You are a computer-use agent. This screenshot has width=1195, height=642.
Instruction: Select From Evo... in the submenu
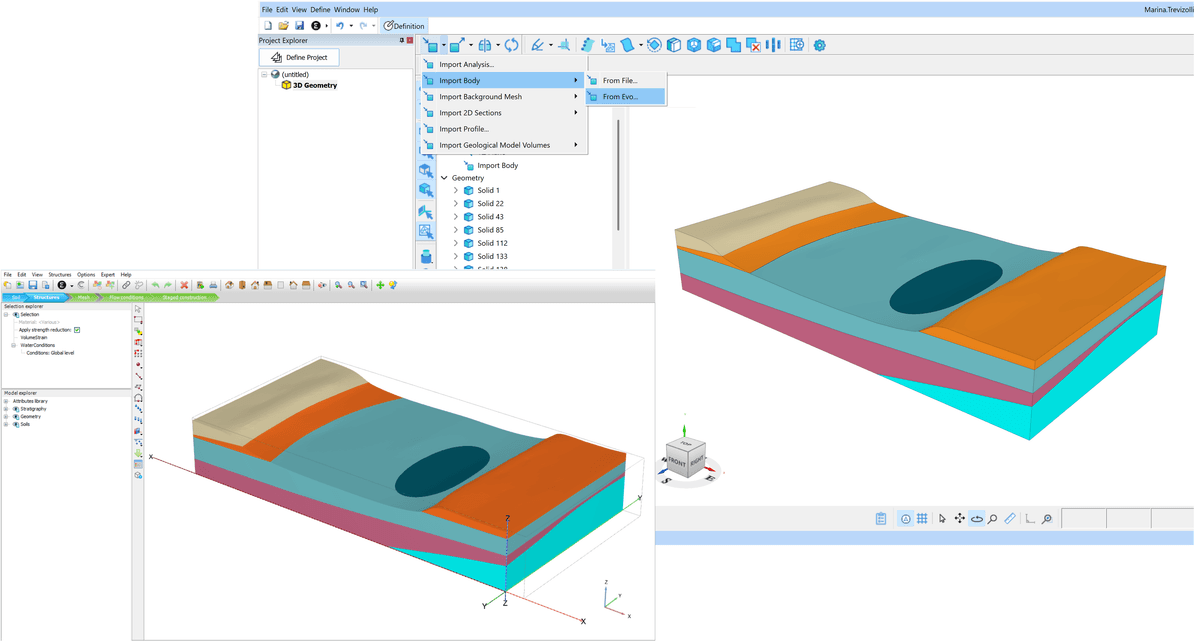point(626,97)
